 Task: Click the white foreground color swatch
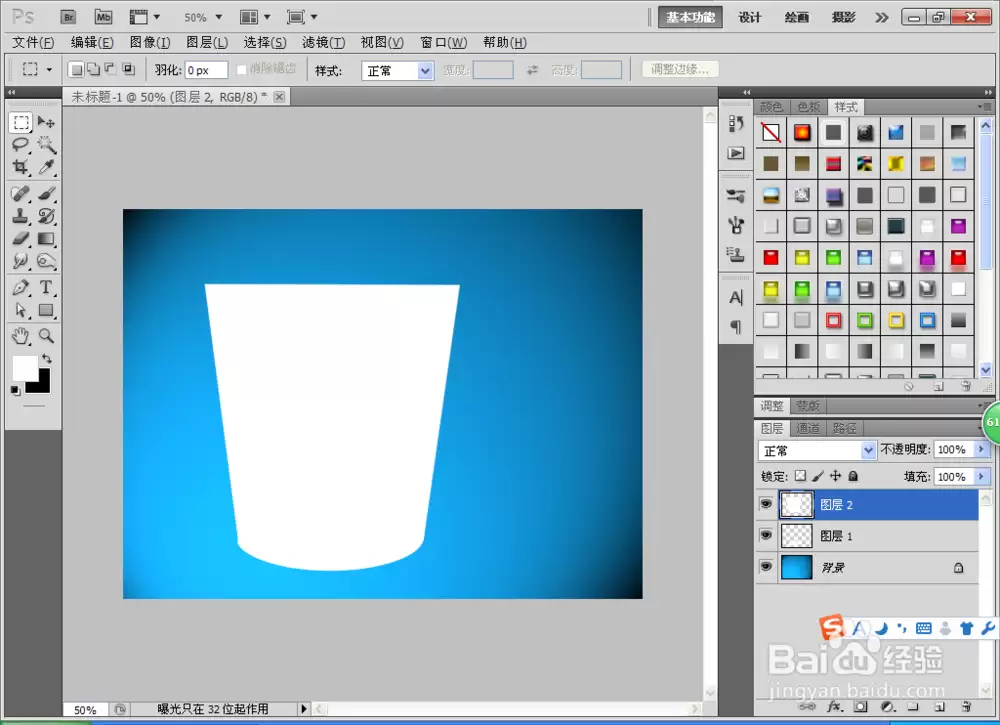click(25, 368)
